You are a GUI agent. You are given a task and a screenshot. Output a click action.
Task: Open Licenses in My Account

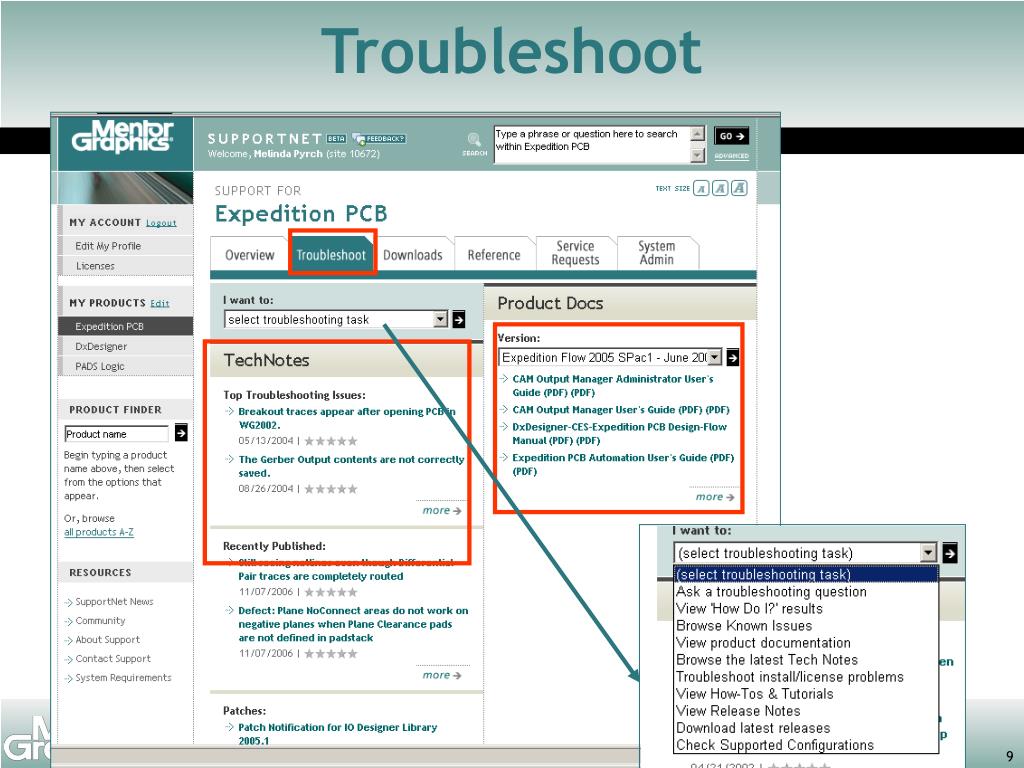[x=95, y=266]
